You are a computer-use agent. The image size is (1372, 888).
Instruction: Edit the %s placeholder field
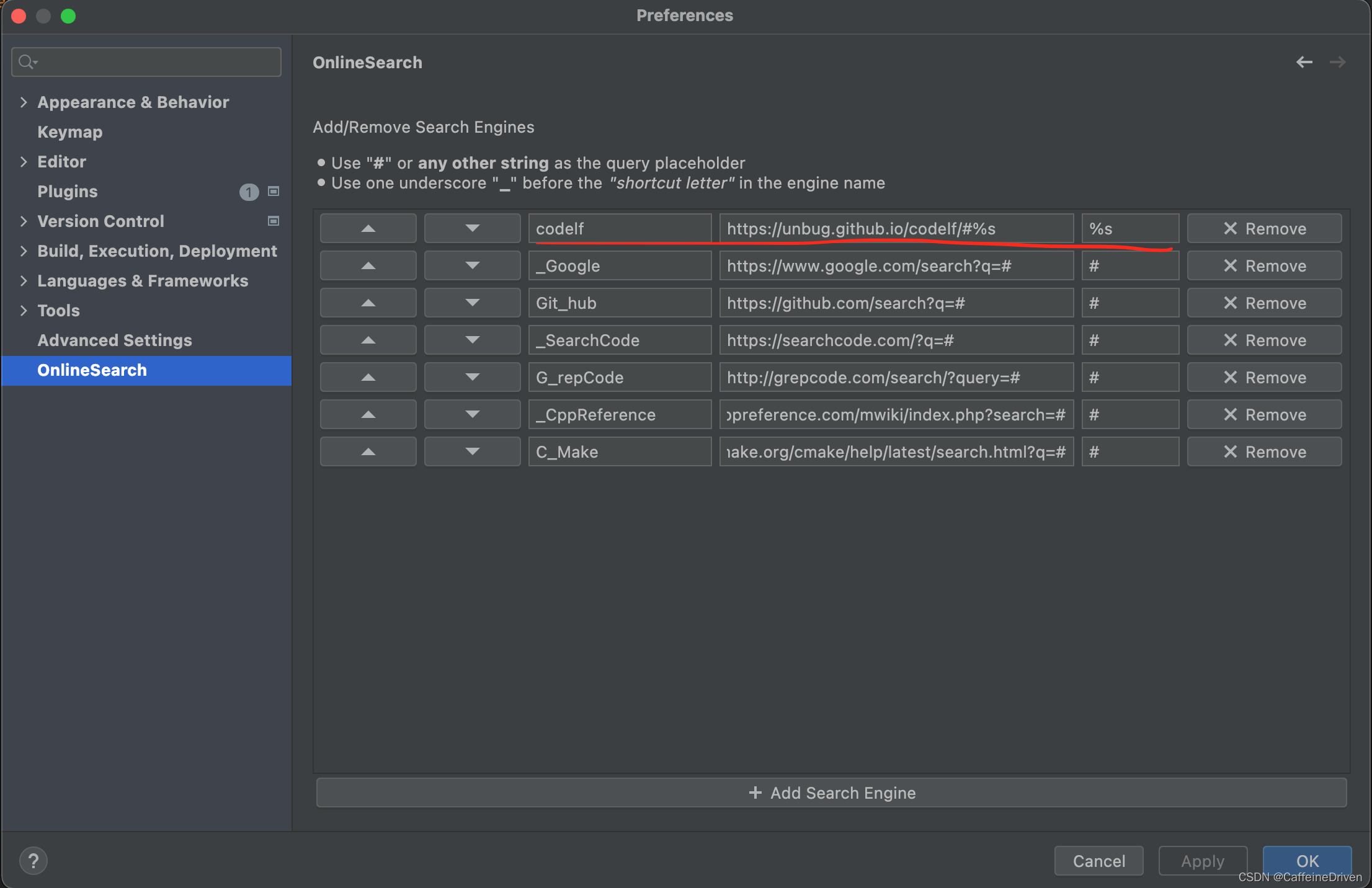tap(1130, 228)
